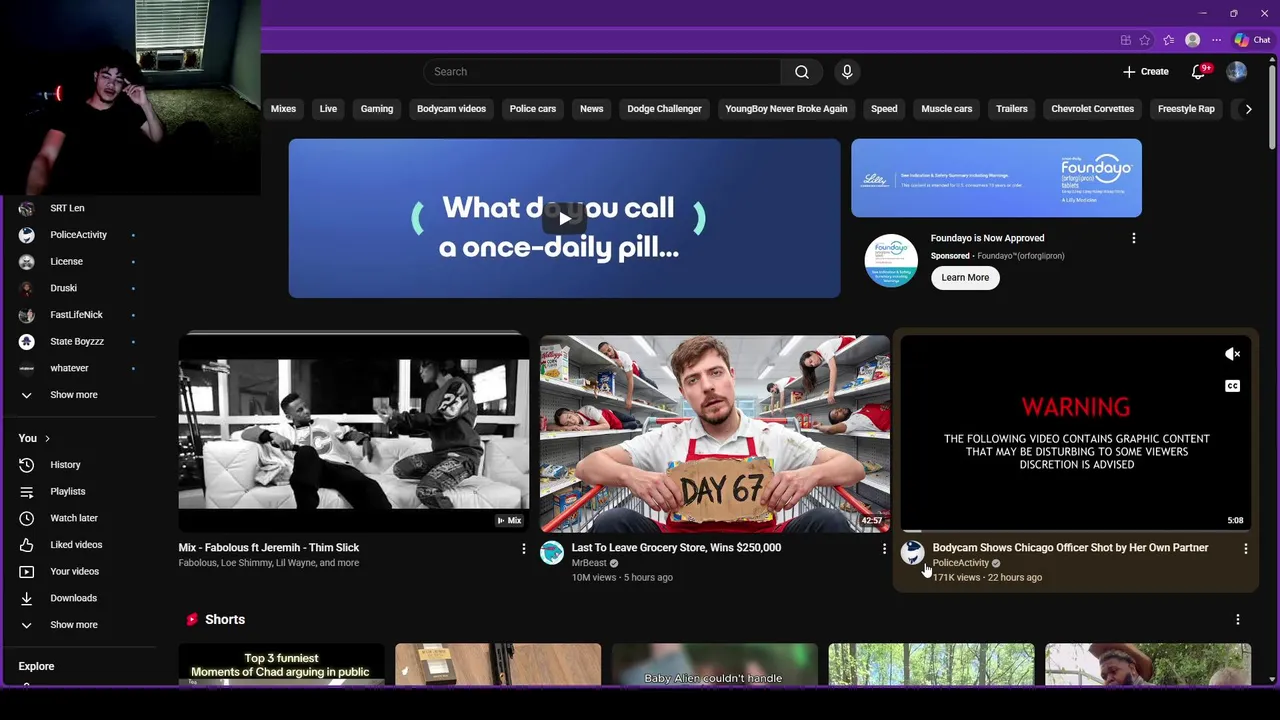
Task: Select the Dodge Challenger chip
Action: 664,109
